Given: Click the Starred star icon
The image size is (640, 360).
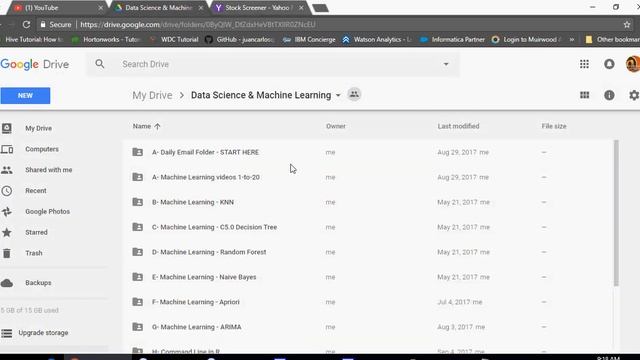Looking at the screenshot, I should tap(7, 232).
